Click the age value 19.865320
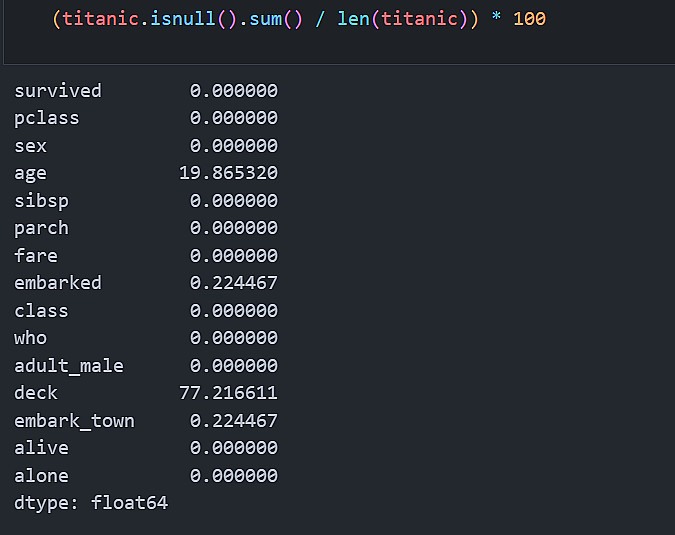Viewport: 675px width, 535px height. point(228,173)
